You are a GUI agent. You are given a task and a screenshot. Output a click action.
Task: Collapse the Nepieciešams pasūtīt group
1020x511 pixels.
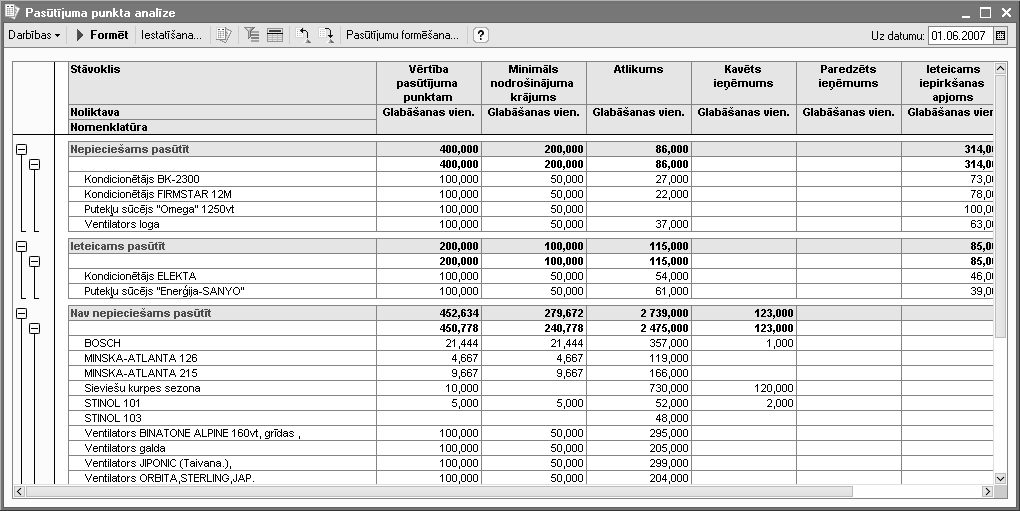tap(21, 149)
